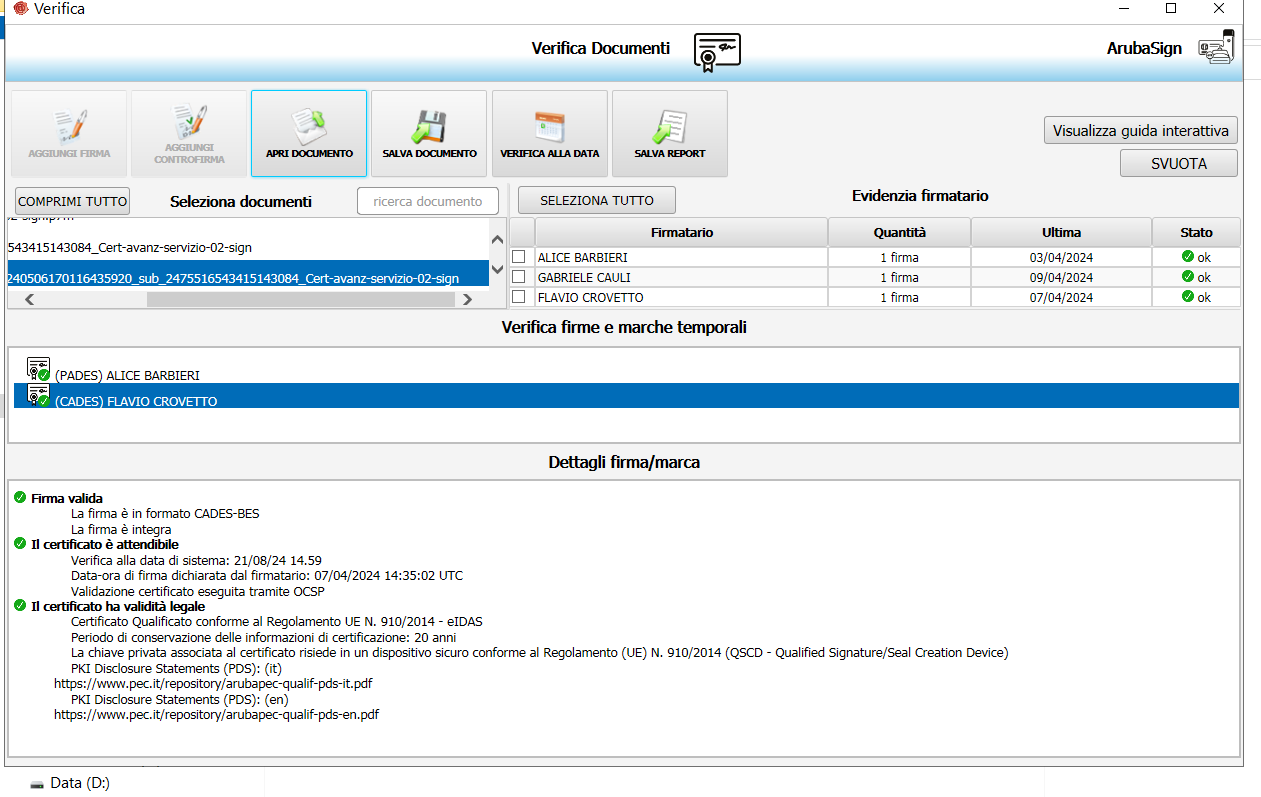1261x797 pixels.
Task: Sort by the Firmatario column header
Action: pos(681,232)
